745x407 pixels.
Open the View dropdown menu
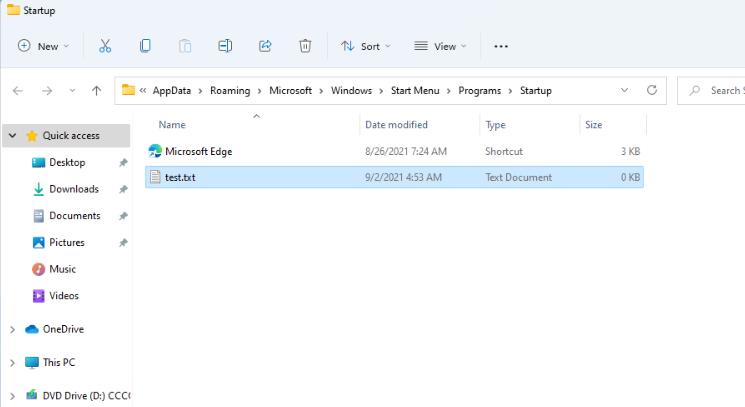(x=440, y=46)
